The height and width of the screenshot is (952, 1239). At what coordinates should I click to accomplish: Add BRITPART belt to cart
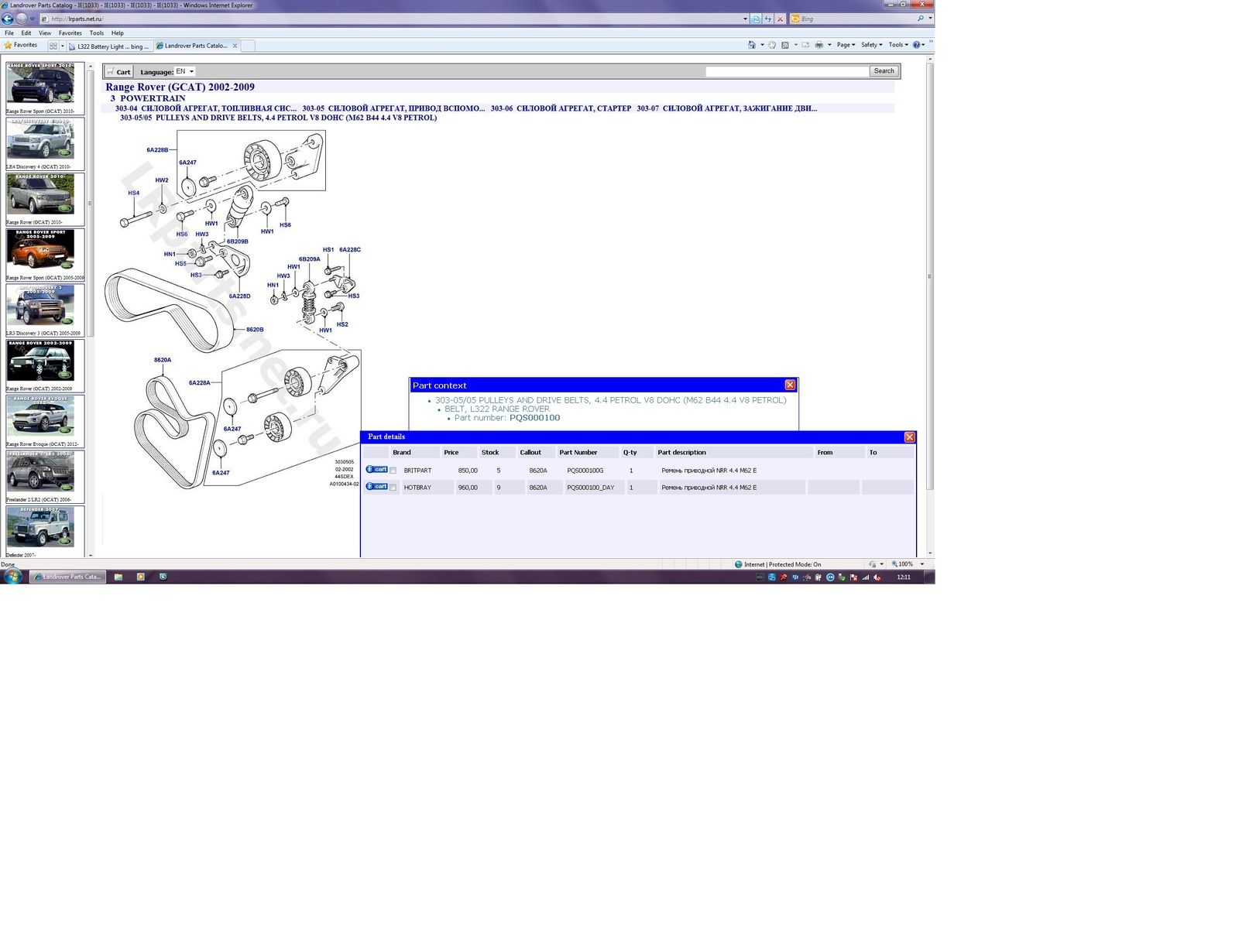376,470
